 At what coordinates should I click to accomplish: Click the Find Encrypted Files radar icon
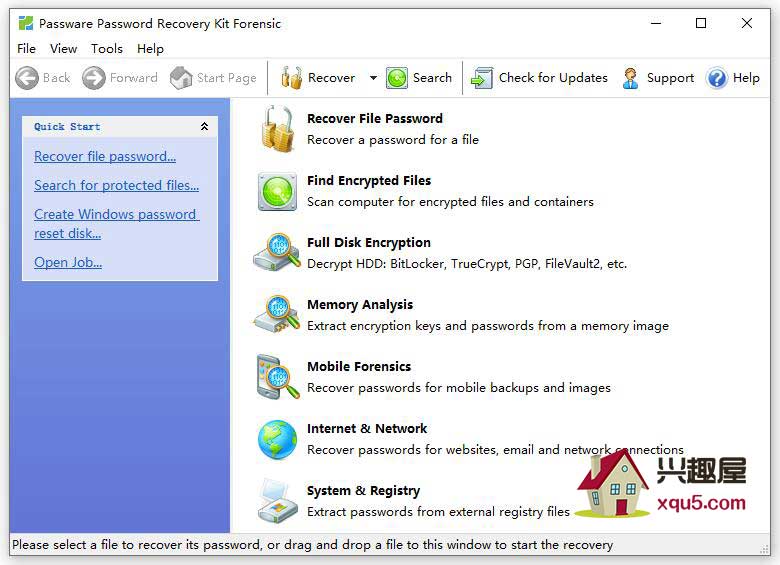(278, 191)
